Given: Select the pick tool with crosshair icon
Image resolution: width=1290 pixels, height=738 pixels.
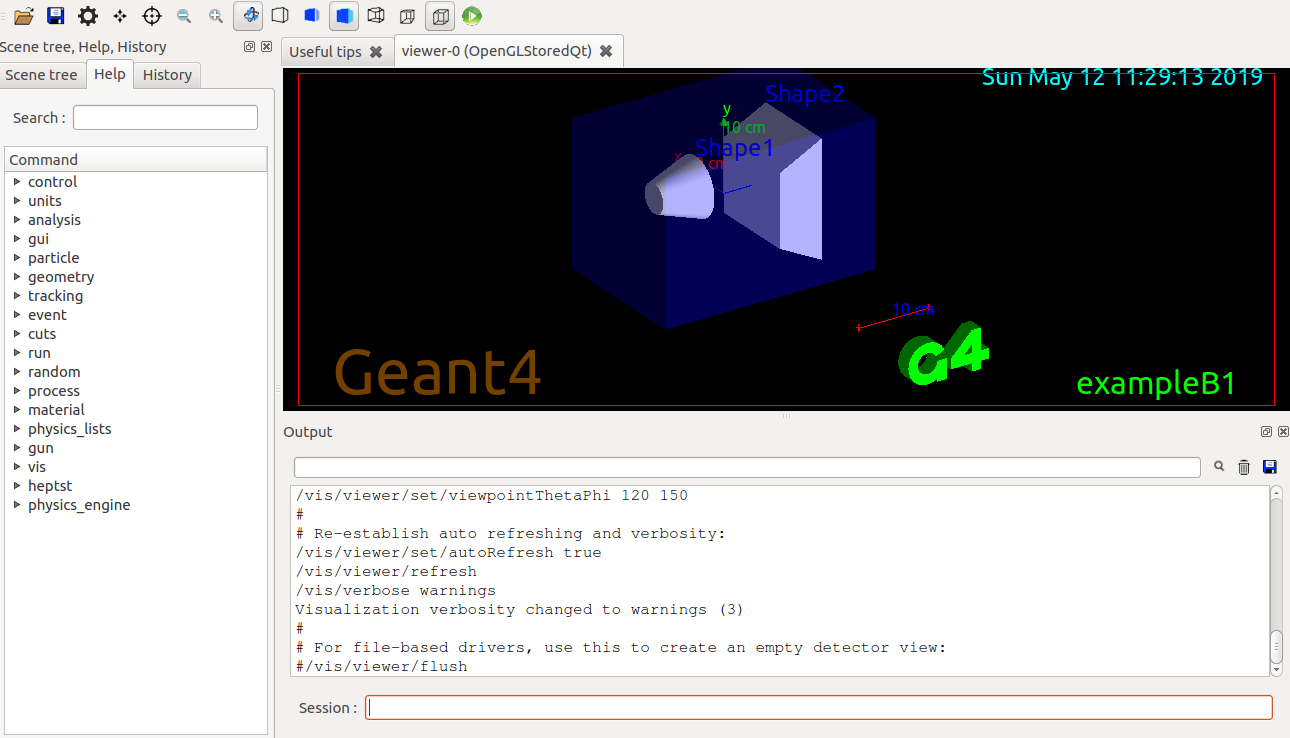Looking at the screenshot, I should pyautogui.click(x=151, y=16).
